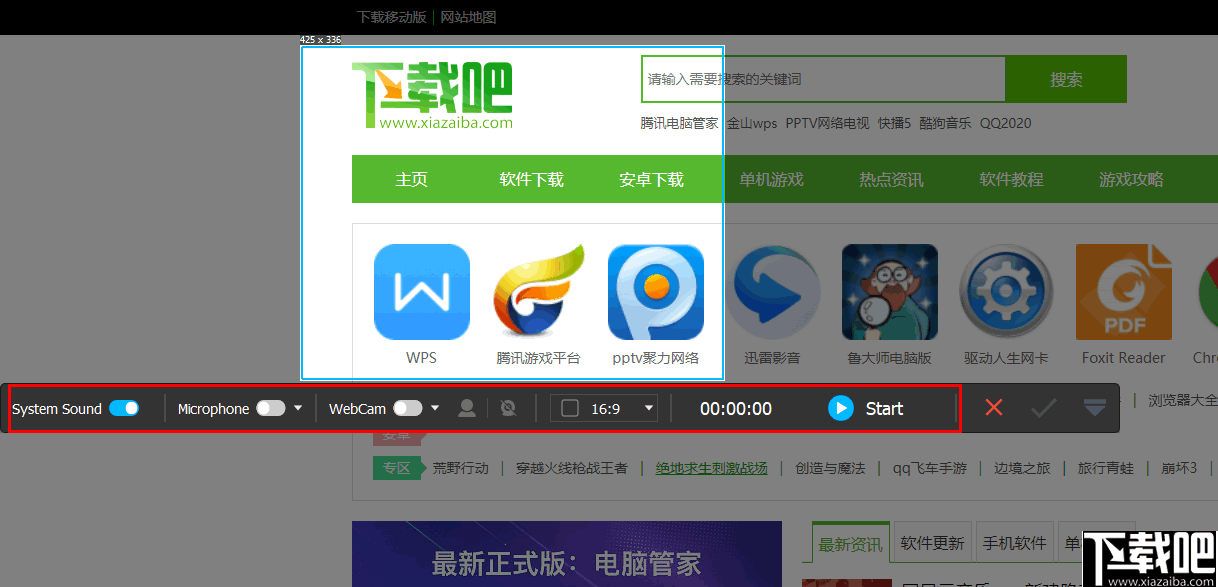Click the pptv聚力网络 app icon
Viewport: 1218px width, 587px height.
[x=655, y=292]
